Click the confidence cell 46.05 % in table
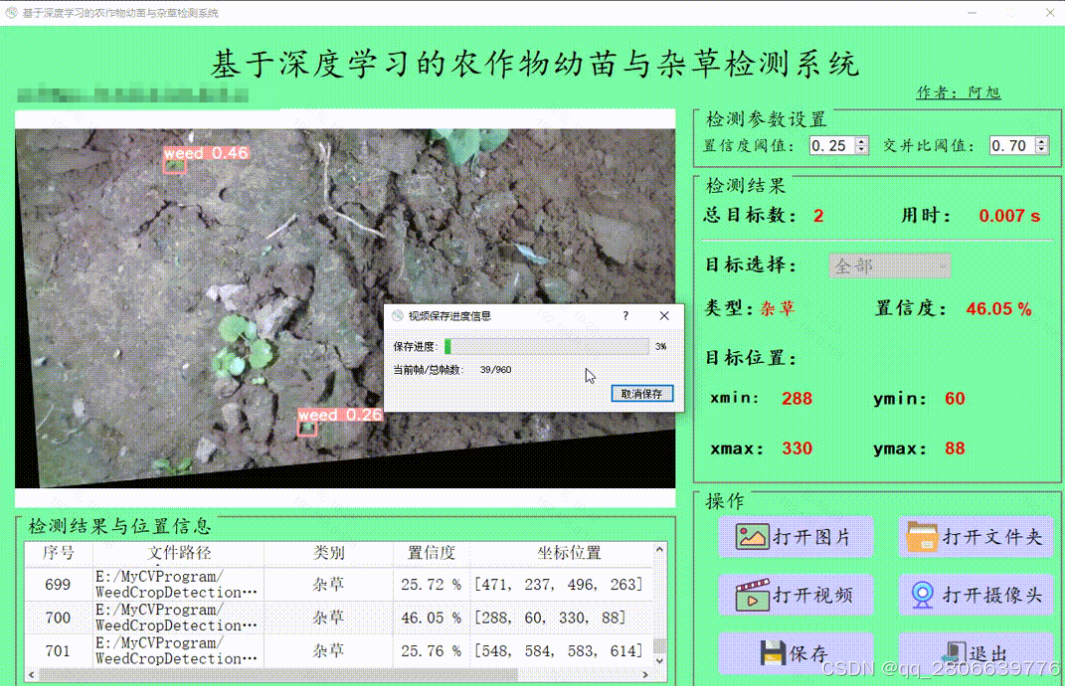 (x=431, y=617)
